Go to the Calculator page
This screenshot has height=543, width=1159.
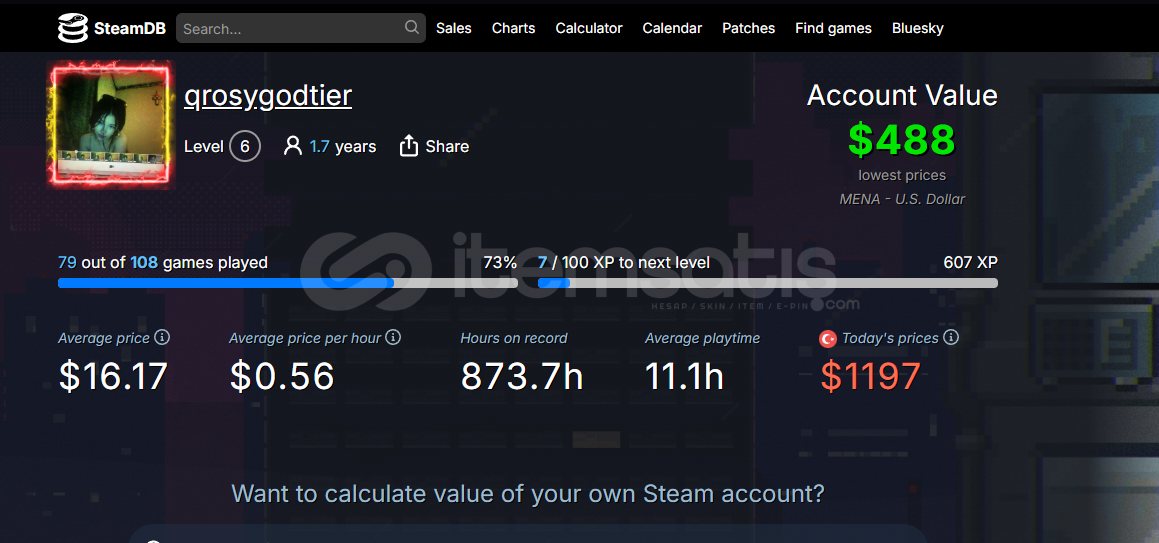pyautogui.click(x=589, y=28)
